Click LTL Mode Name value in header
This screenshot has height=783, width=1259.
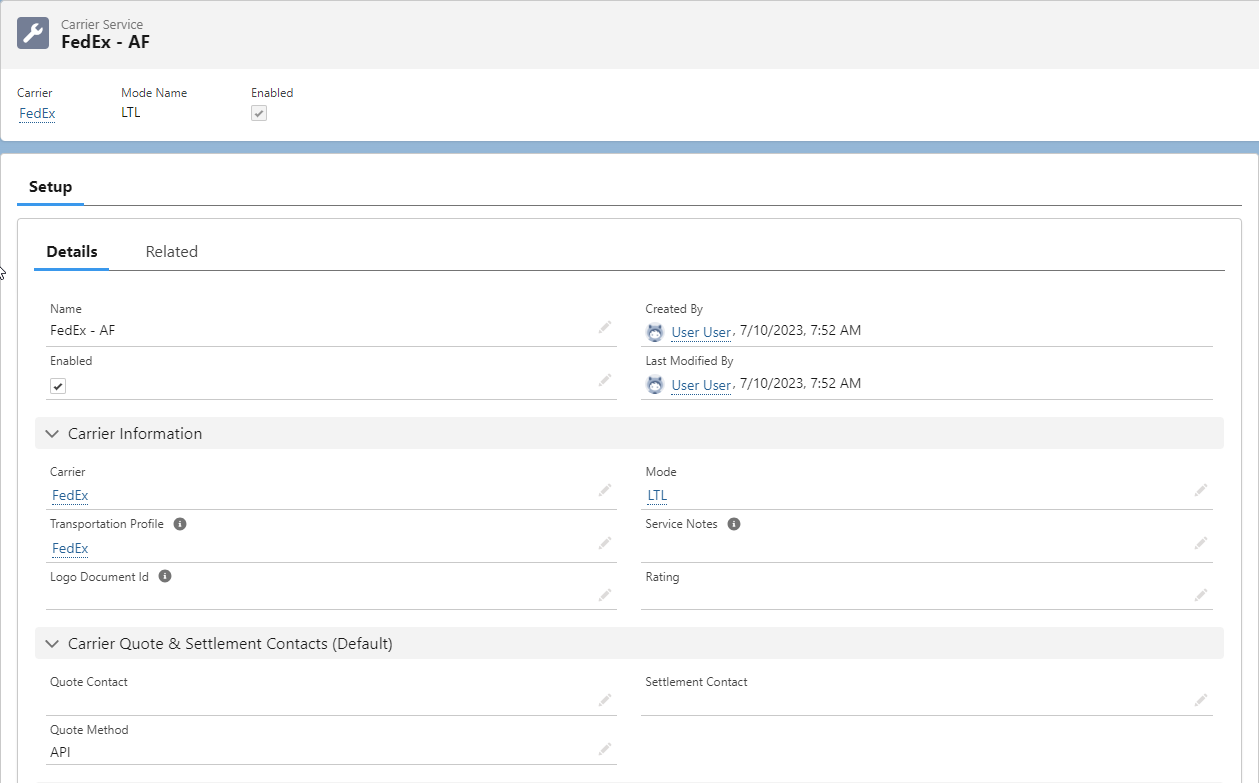coord(131,112)
